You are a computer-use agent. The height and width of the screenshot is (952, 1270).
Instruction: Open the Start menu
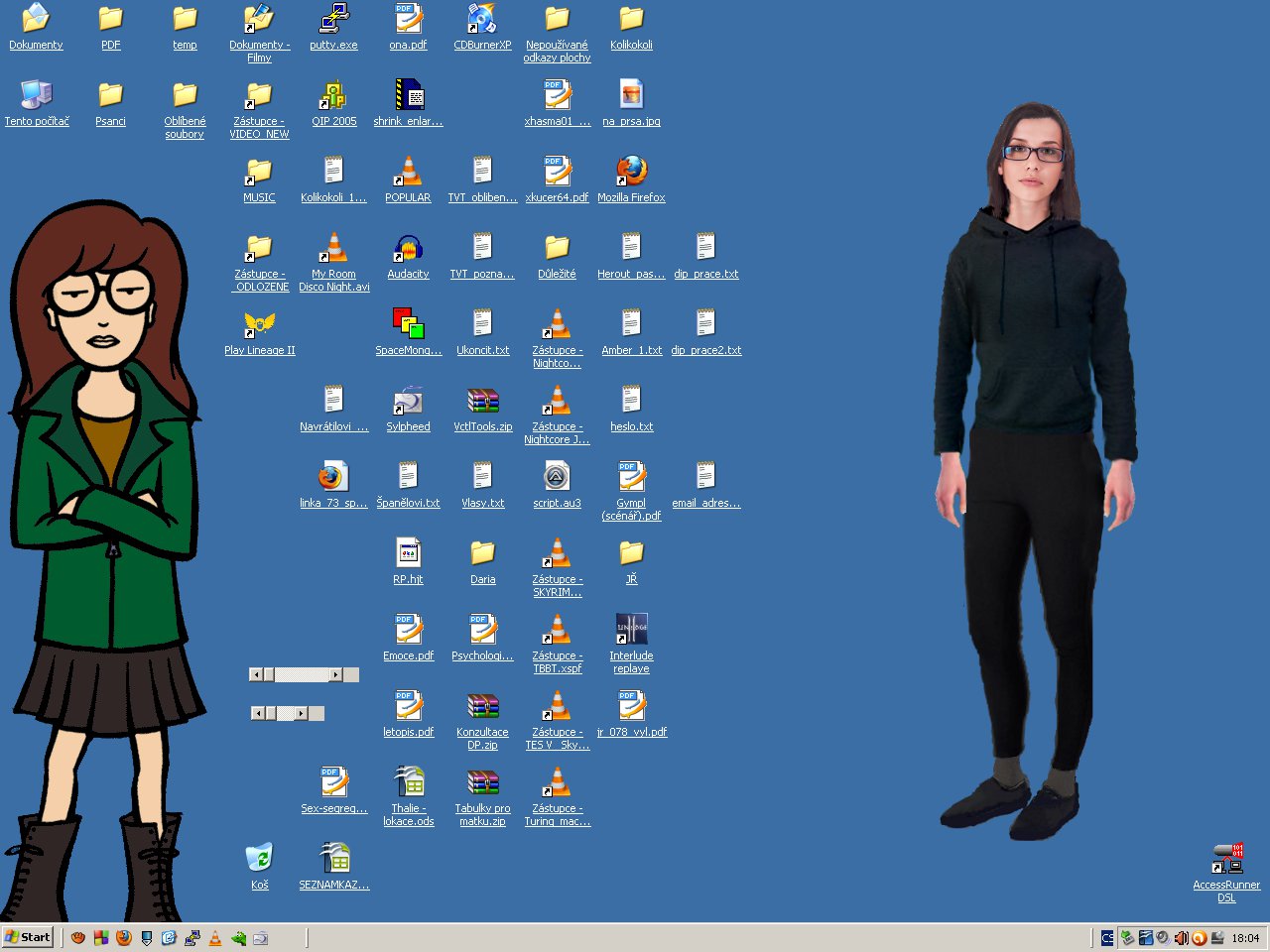pos(28,937)
